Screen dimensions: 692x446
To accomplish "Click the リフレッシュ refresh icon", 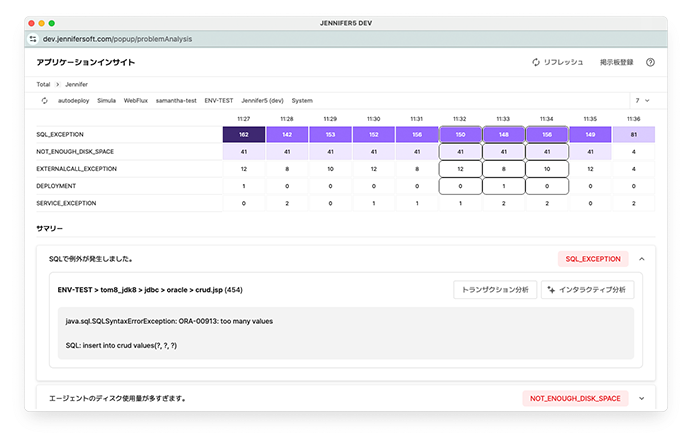I will click(x=537, y=62).
